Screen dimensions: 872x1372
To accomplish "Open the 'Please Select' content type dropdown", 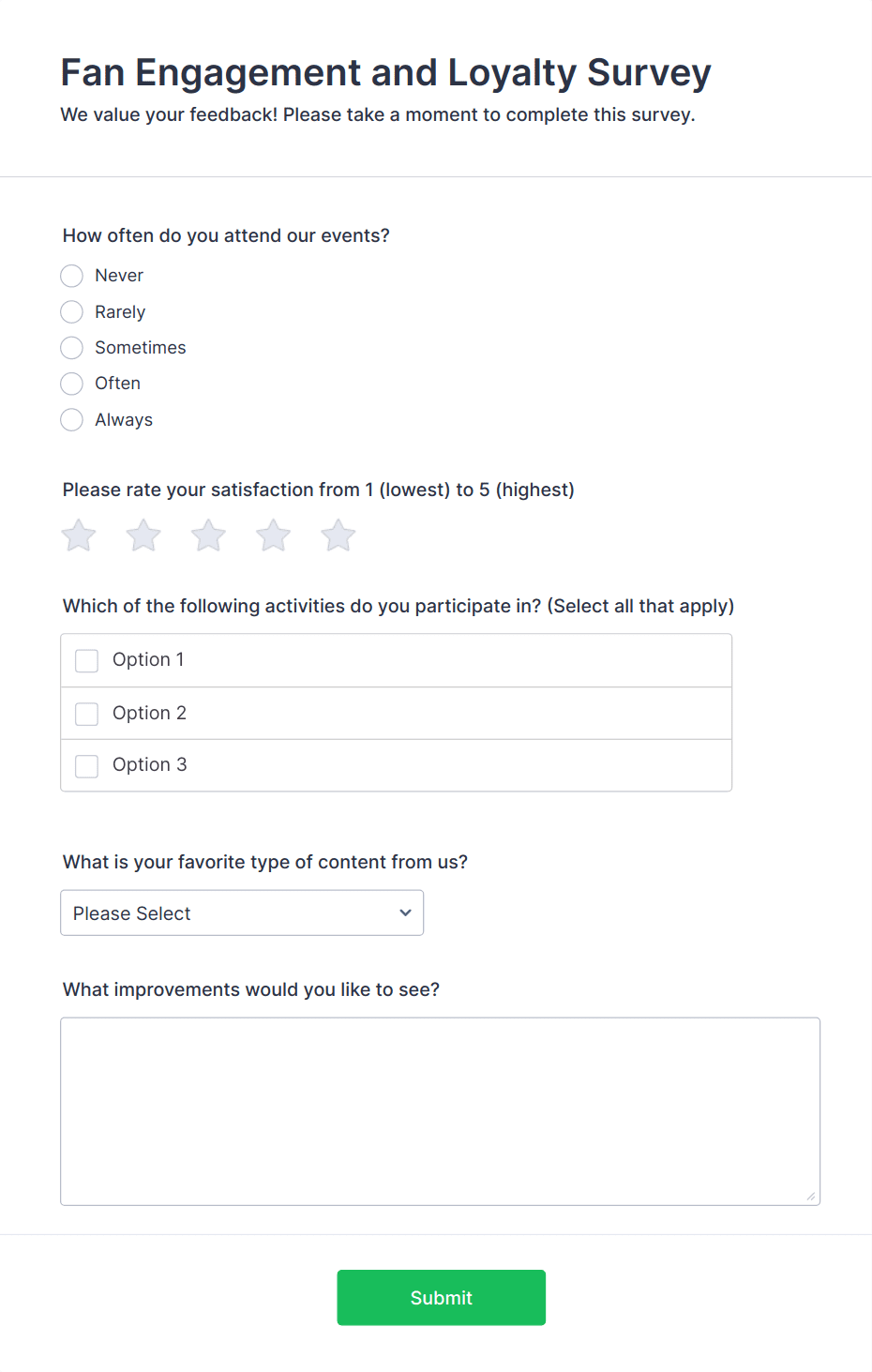I will pos(241,912).
